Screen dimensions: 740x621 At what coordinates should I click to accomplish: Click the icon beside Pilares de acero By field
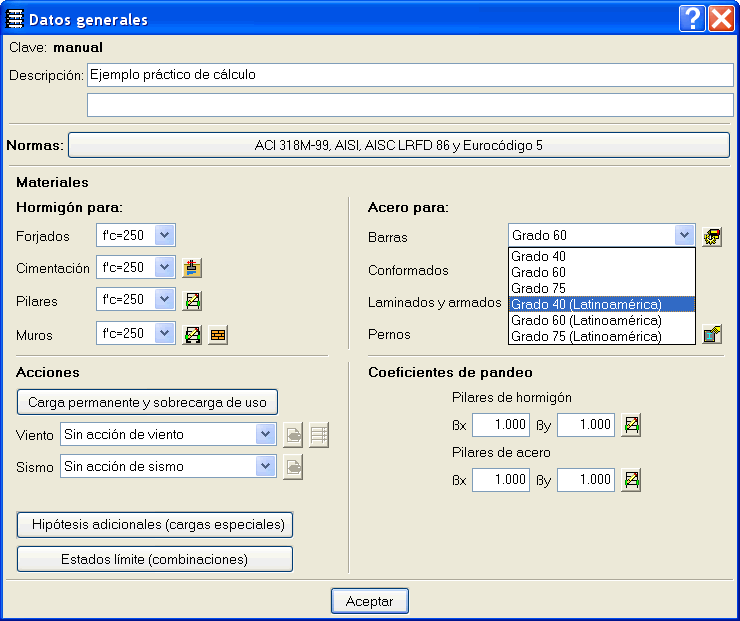tap(631, 480)
